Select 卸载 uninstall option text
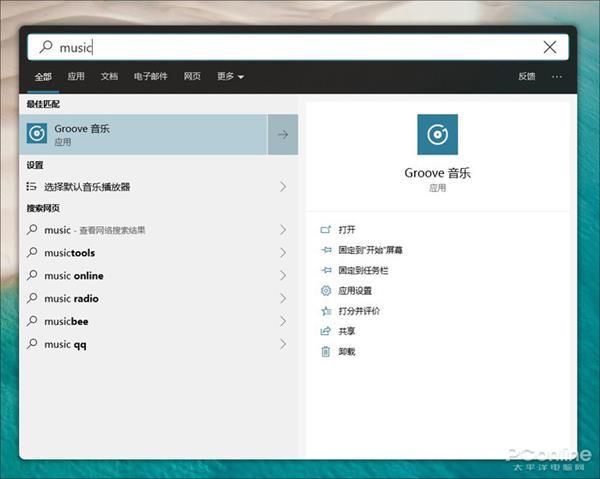This screenshot has width=600, height=479. pyautogui.click(x=347, y=351)
